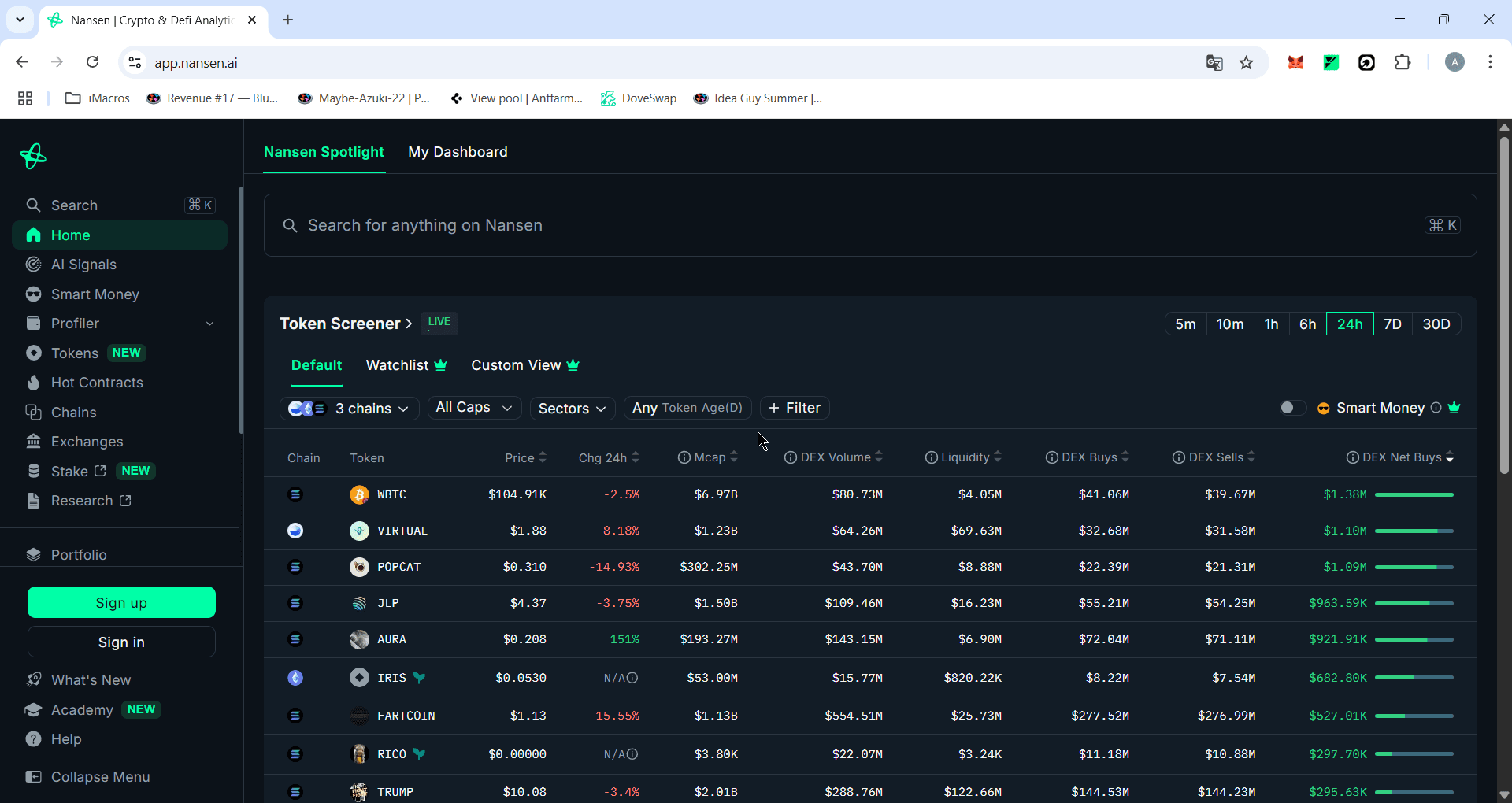Viewport: 1512px width, 803px height.
Task: Switch to Nansen Spotlight tab
Action: pyautogui.click(x=324, y=152)
